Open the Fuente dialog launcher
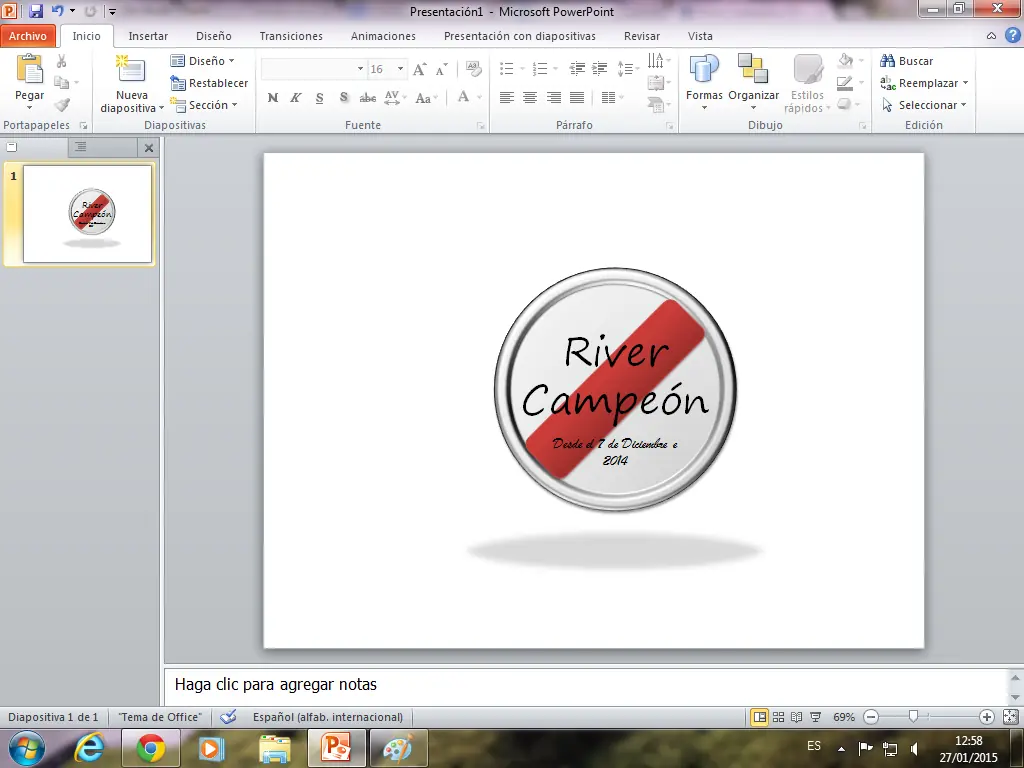Screen dimensions: 1024x768 pos(481,125)
